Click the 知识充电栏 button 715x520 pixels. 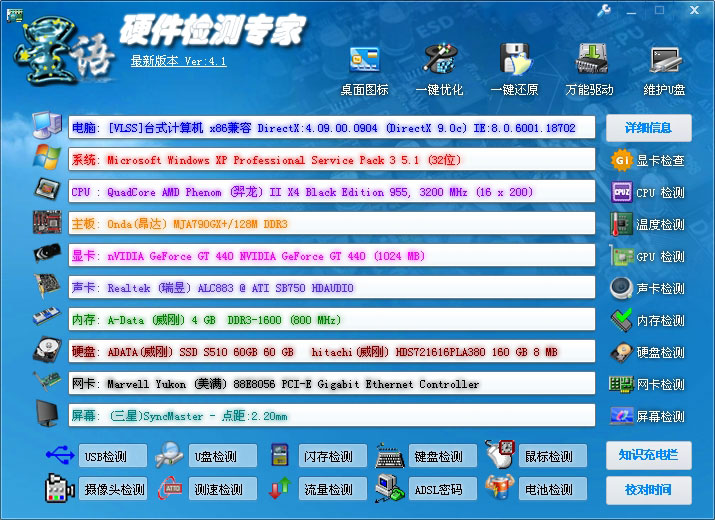[648, 456]
